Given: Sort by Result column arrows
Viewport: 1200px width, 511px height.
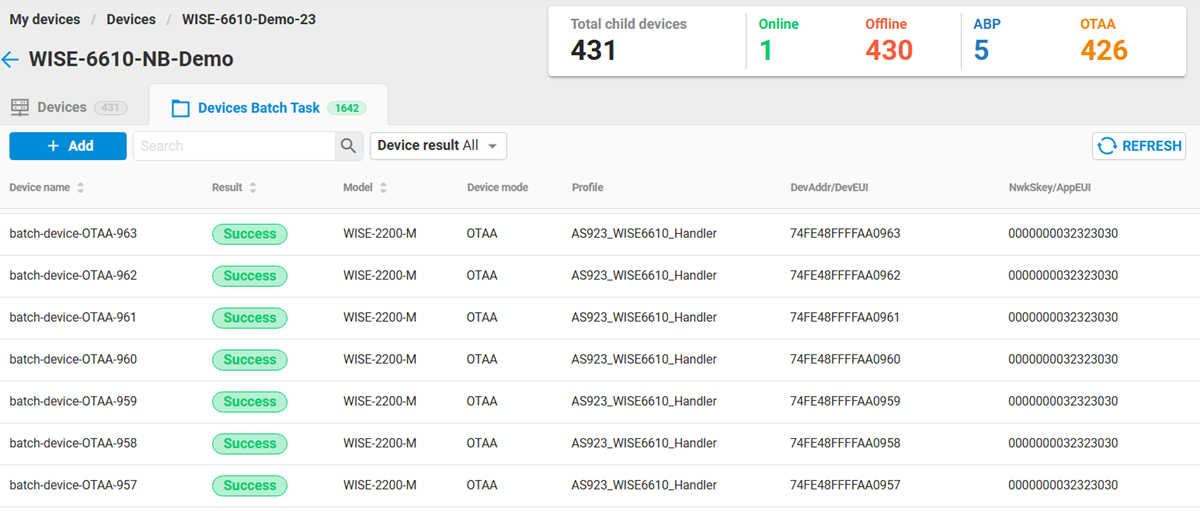Looking at the screenshot, I should [253, 188].
